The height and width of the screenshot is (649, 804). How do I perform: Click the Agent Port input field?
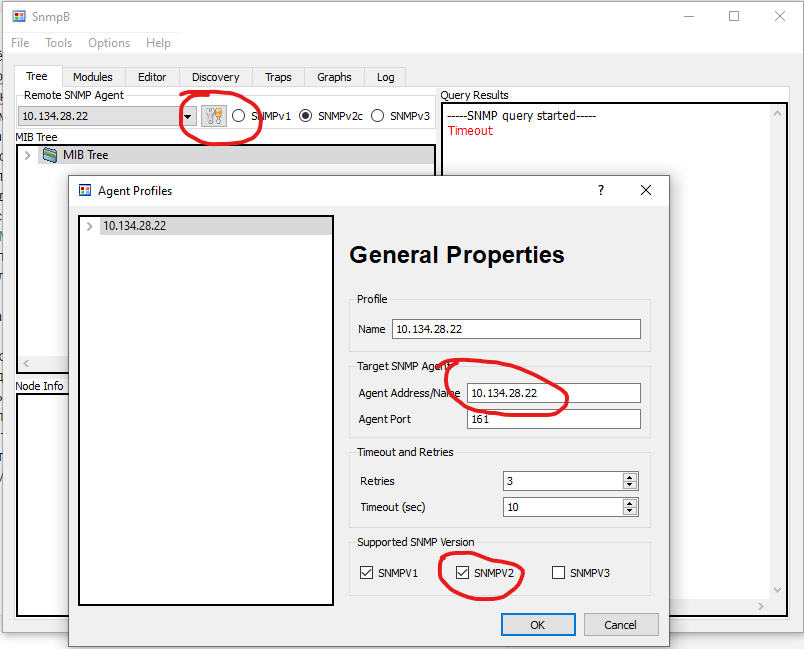553,419
